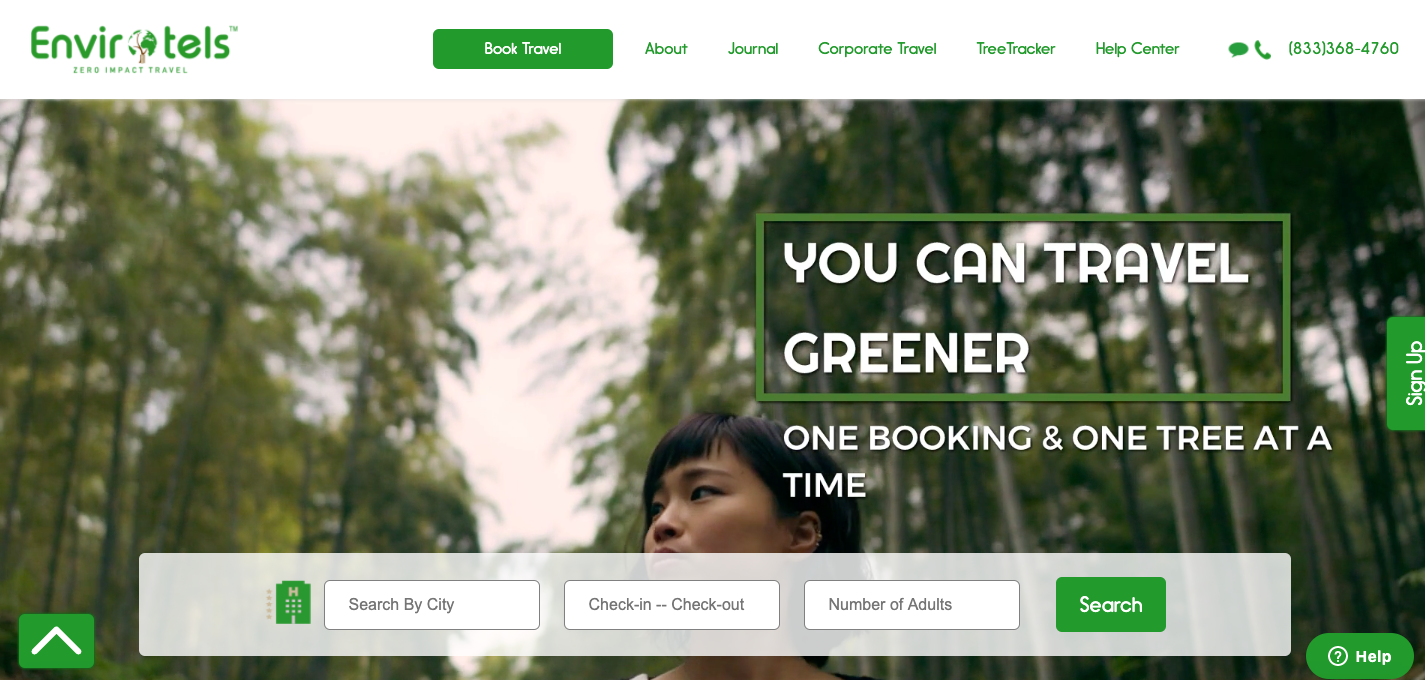This screenshot has width=1425, height=680.
Task: Expand the Number of Adults selector
Action: [912, 605]
